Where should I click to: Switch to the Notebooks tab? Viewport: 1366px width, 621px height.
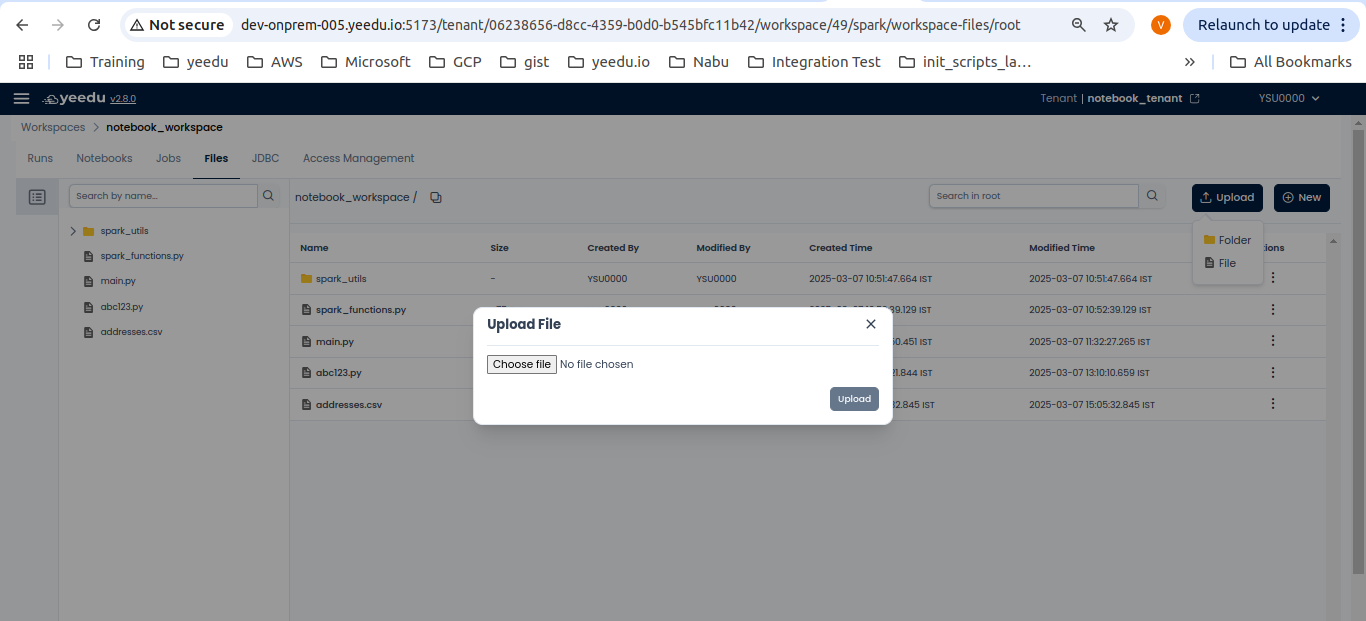[104, 158]
